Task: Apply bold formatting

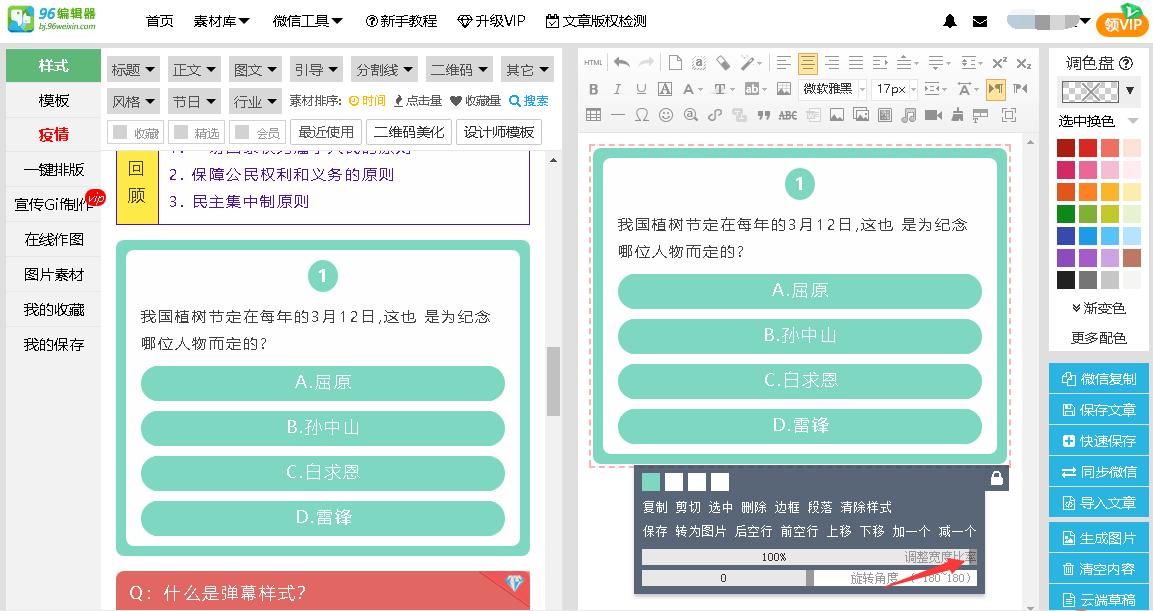Action: pos(593,89)
